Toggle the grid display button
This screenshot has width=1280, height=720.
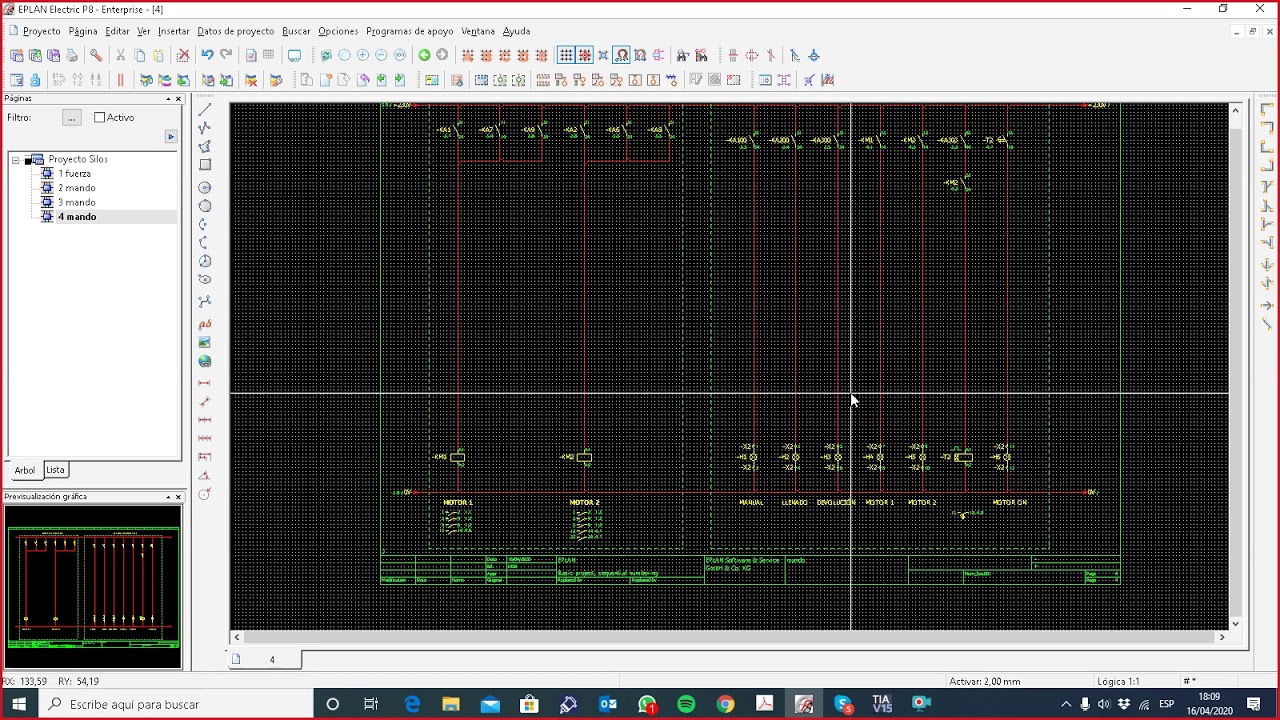point(566,55)
